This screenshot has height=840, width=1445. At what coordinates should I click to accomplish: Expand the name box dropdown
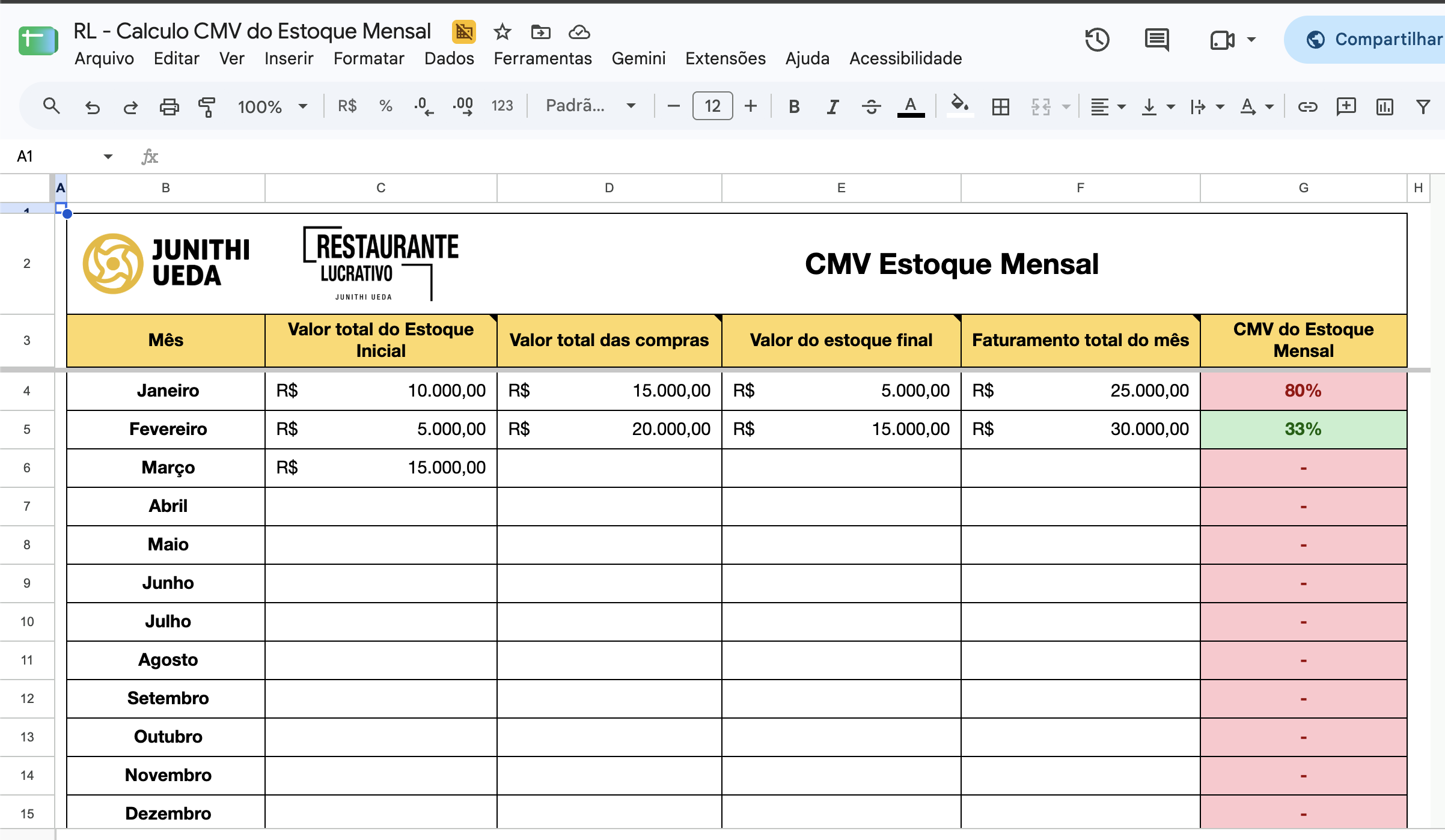pyautogui.click(x=108, y=157)
